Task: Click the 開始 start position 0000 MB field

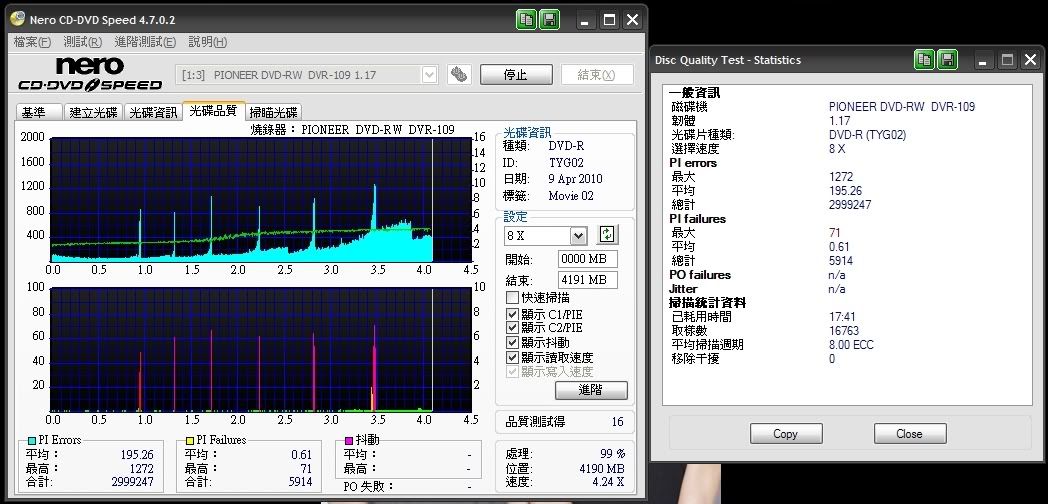Action: (587, 259)
